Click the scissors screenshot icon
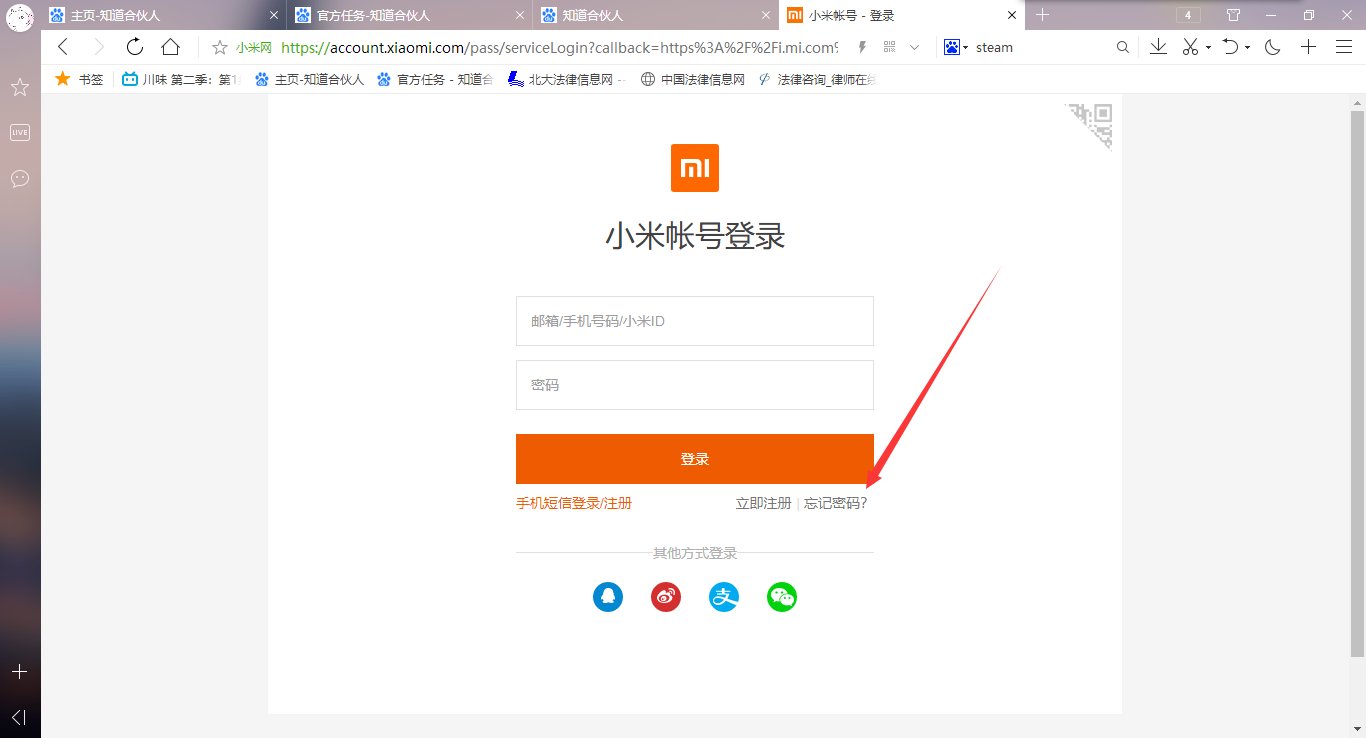Screen dimensions: 1366x738 pyautogui.click(x=1190, y=47)
